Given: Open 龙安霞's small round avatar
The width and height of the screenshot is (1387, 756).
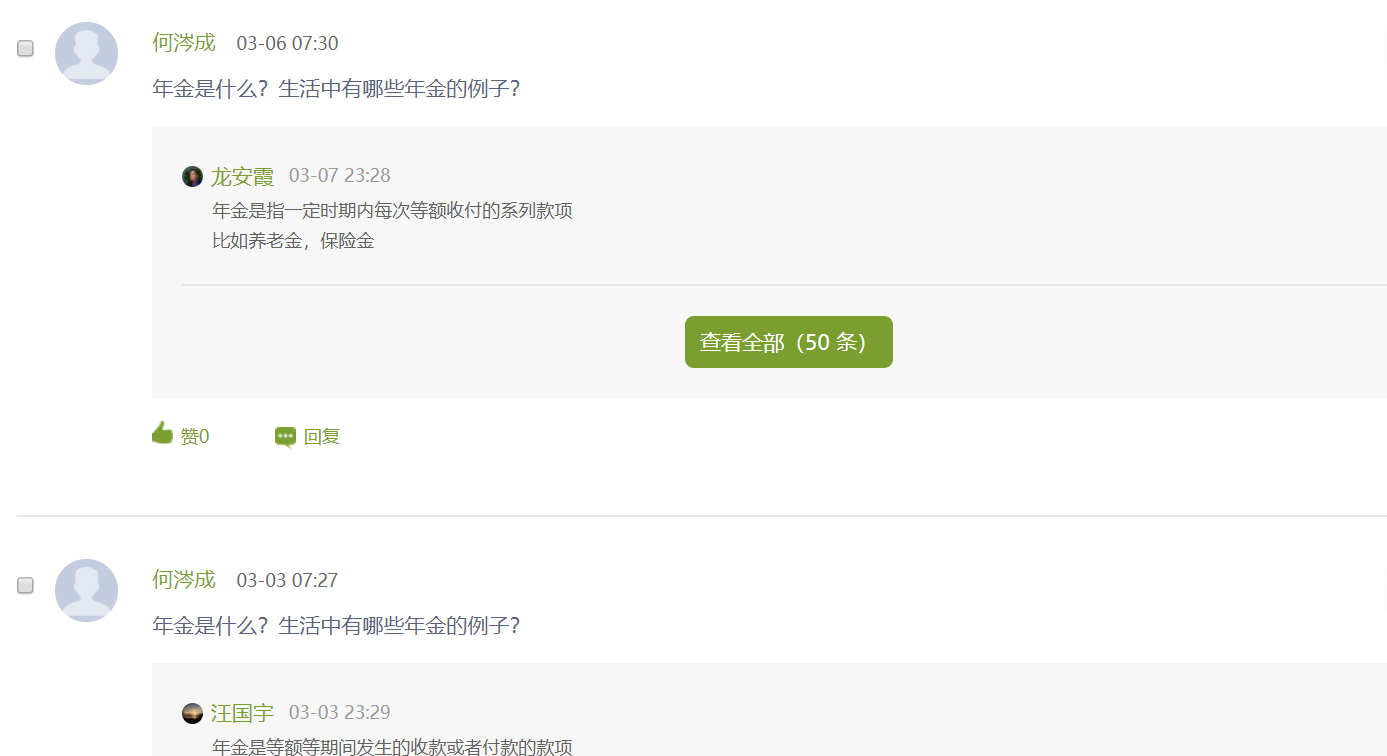Looking at the screenshot, I should (192, 177).
